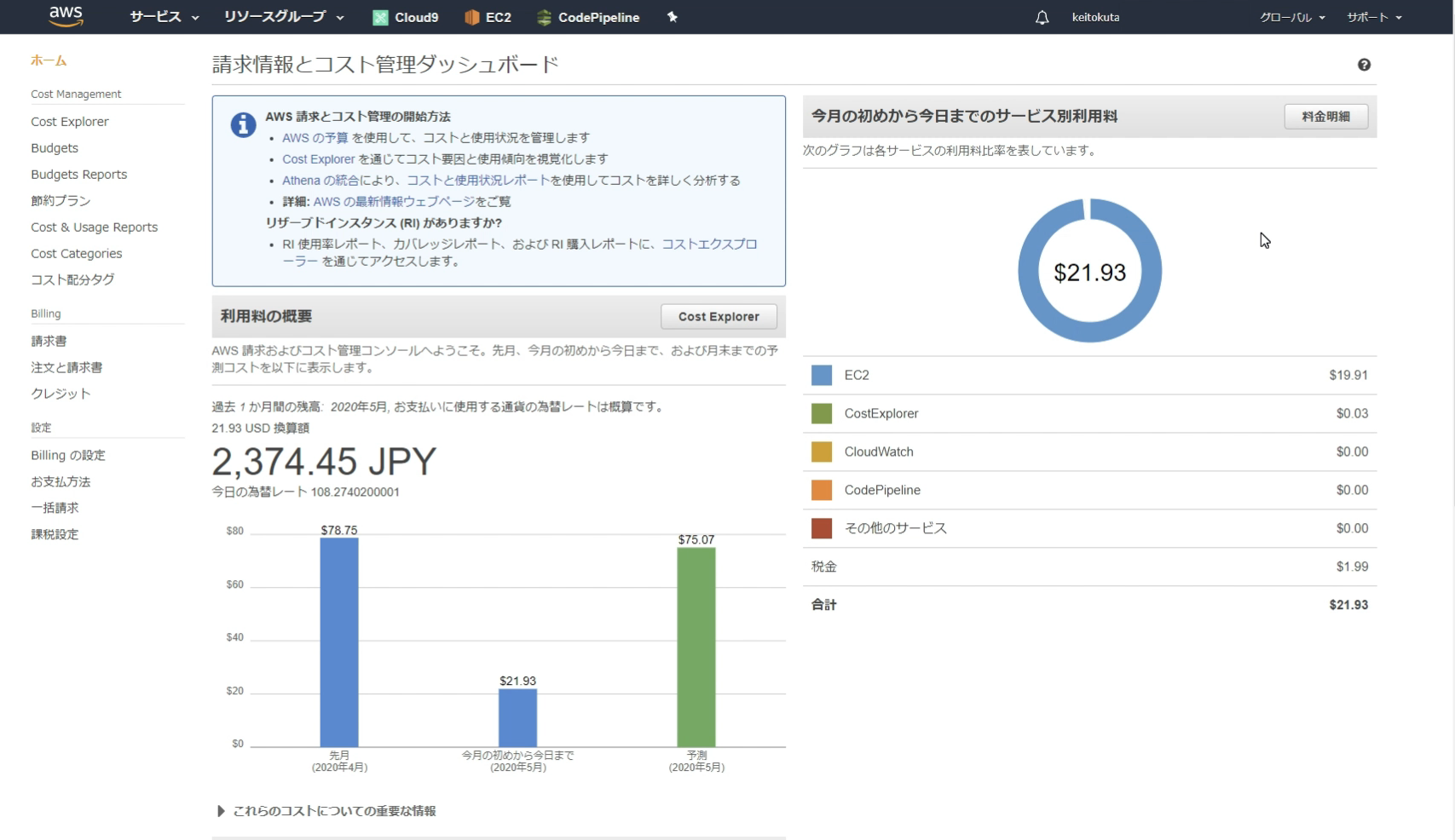Open 注文と請求書 in the sidebar

tap(66, 367)
